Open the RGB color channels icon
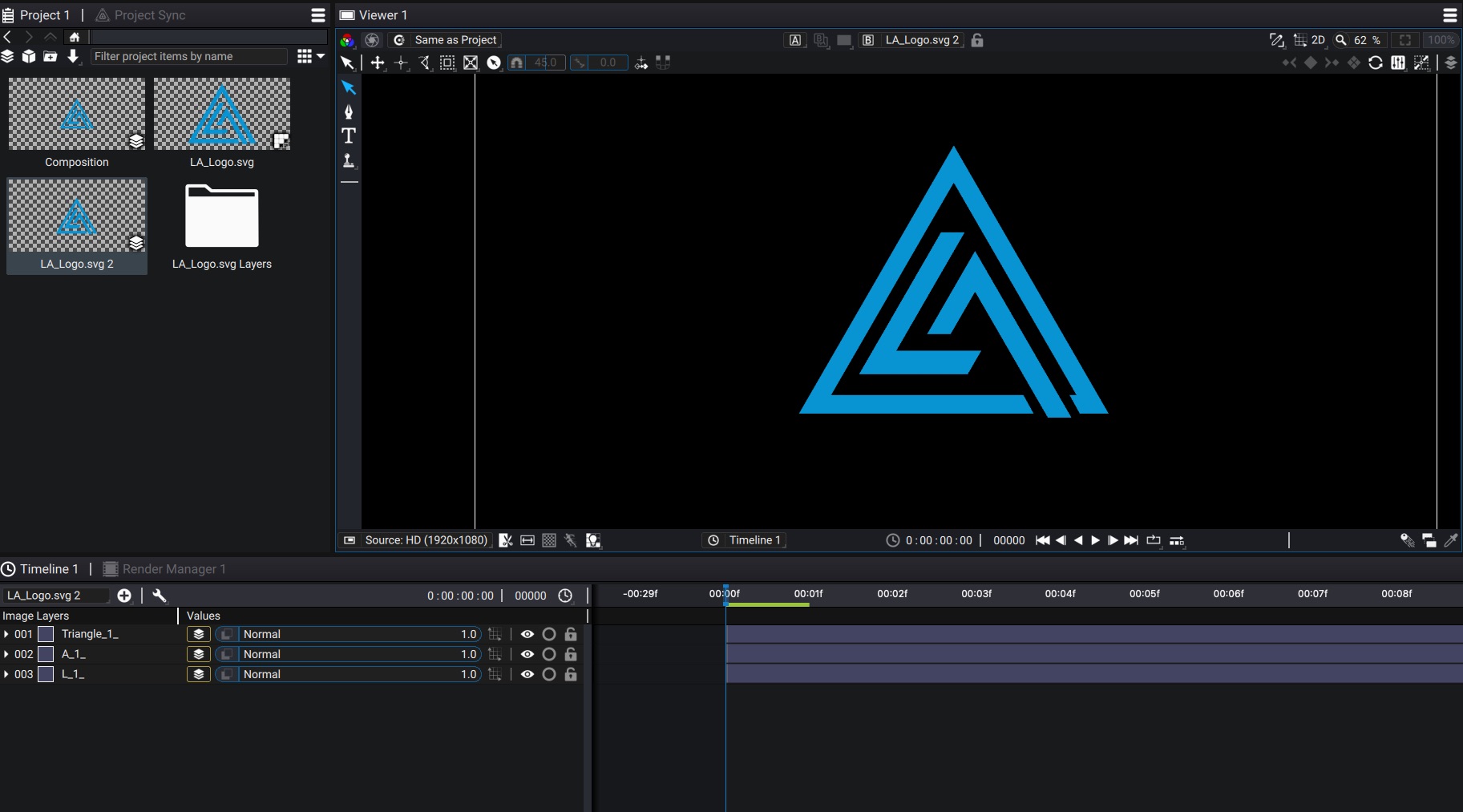 tap(347, 40)
